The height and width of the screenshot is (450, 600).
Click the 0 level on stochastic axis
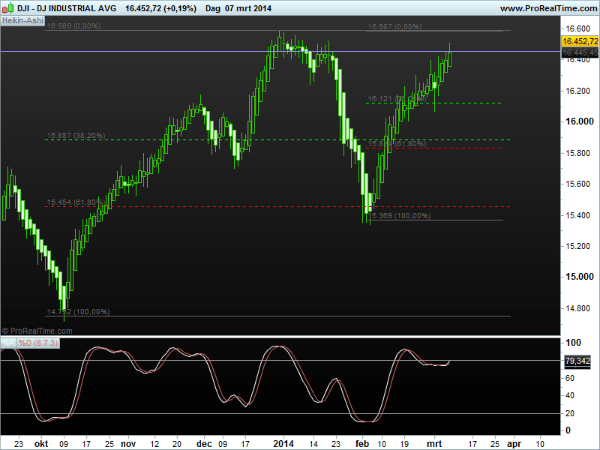[568, 430]
